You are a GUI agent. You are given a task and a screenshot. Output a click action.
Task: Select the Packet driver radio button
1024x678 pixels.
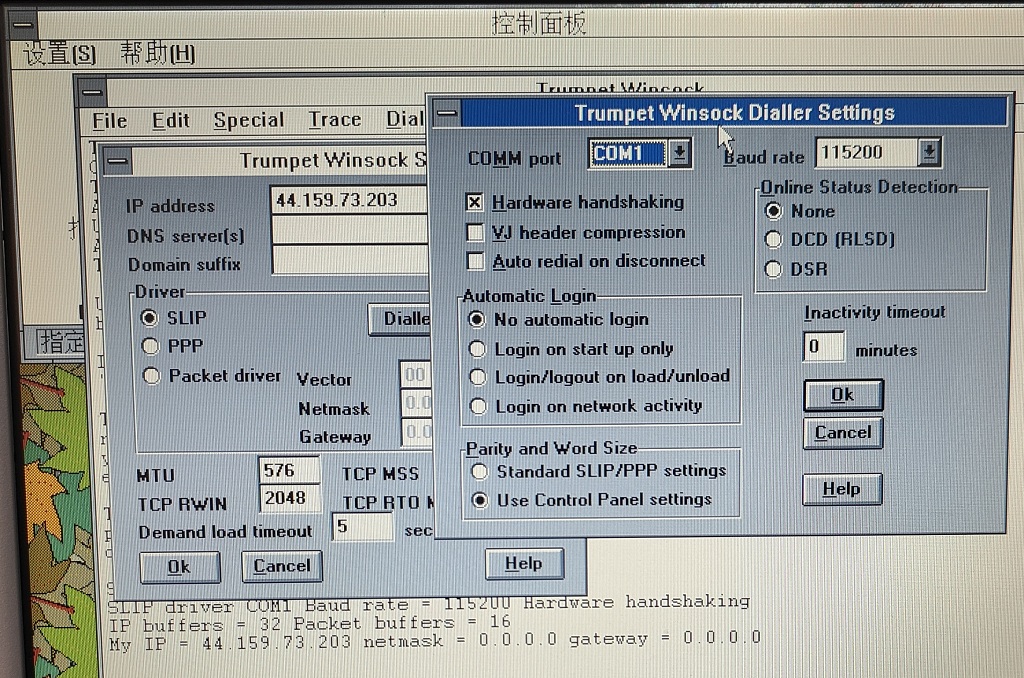coord(152,376)
